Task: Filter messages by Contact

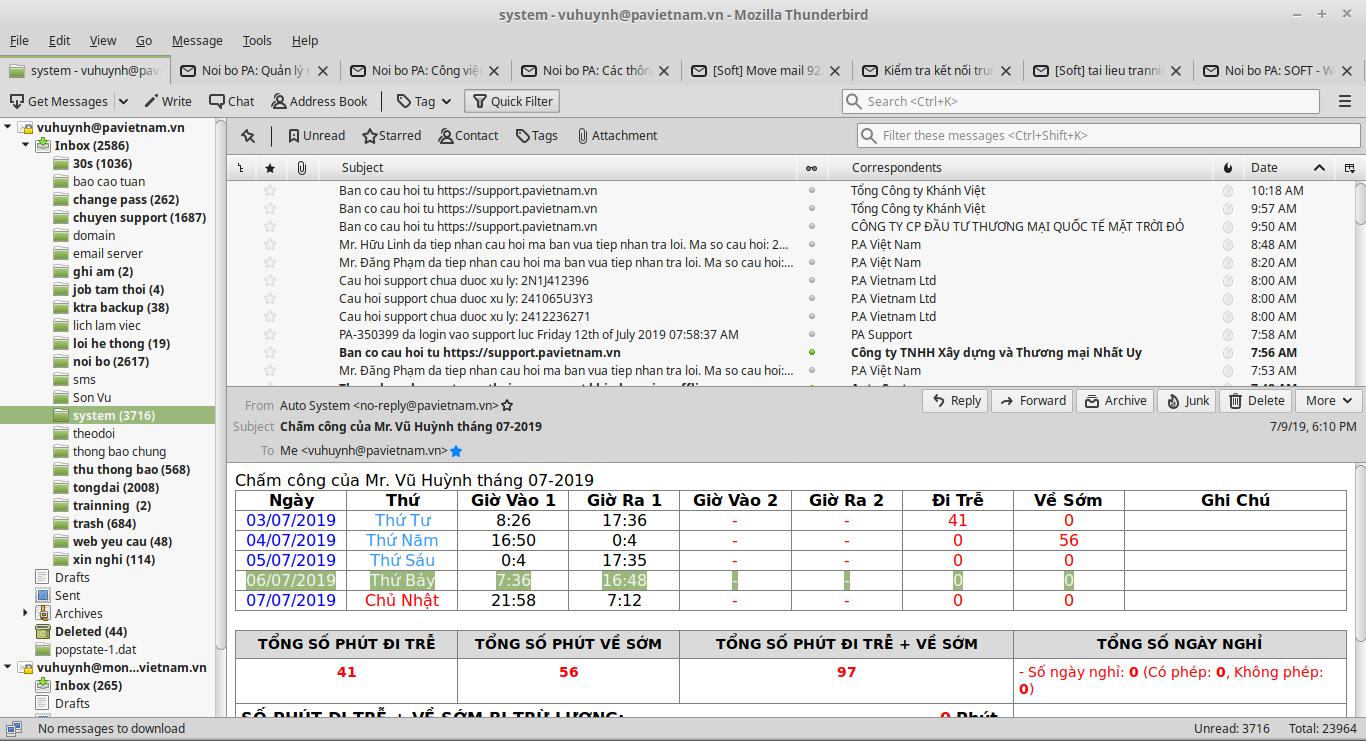Action: (468, 136)
